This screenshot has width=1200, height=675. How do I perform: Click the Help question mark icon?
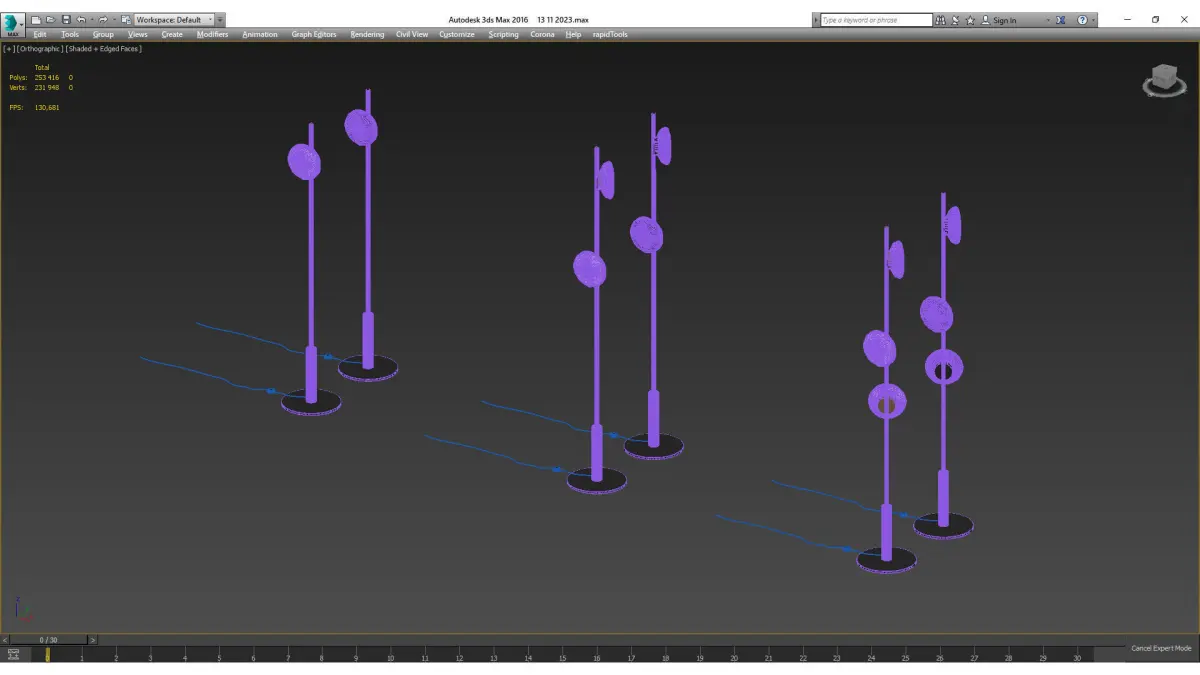[1082, 20]
